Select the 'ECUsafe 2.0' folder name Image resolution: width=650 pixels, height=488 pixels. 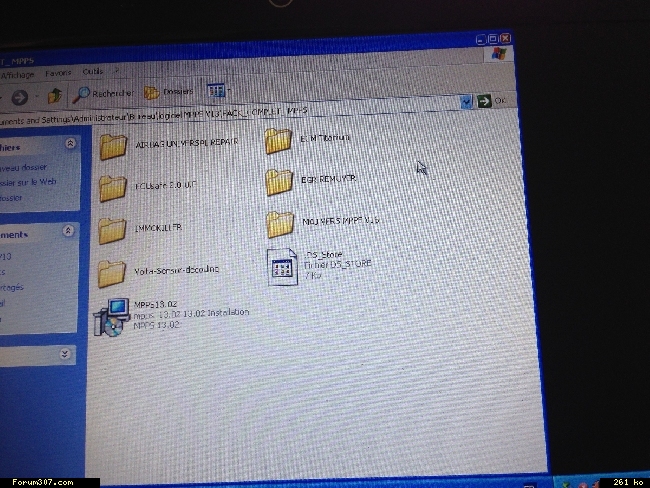(166, 185)
